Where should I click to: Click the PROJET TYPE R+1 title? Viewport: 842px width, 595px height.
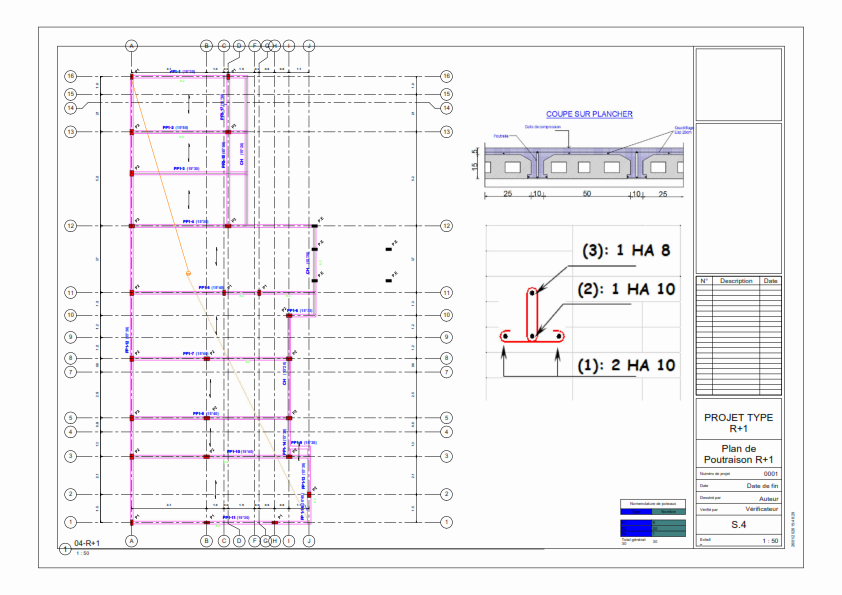click(738, 423)
